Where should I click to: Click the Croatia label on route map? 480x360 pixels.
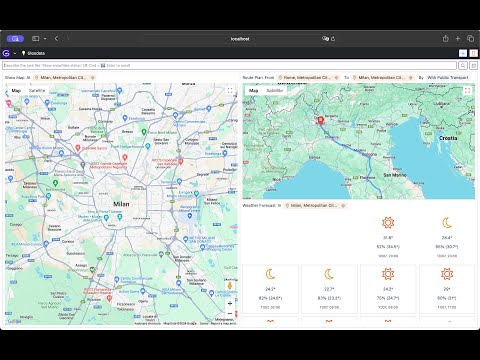(x=448, y=138)
